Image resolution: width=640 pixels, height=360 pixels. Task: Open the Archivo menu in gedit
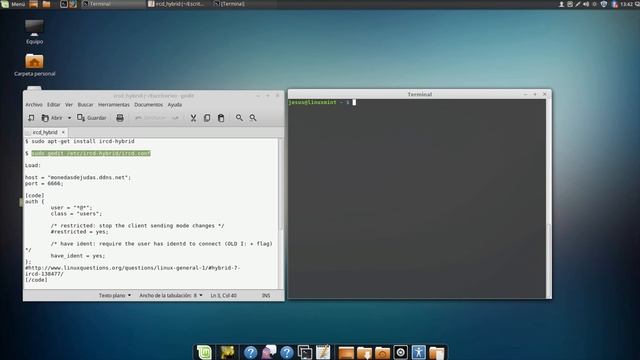(34, 105)
